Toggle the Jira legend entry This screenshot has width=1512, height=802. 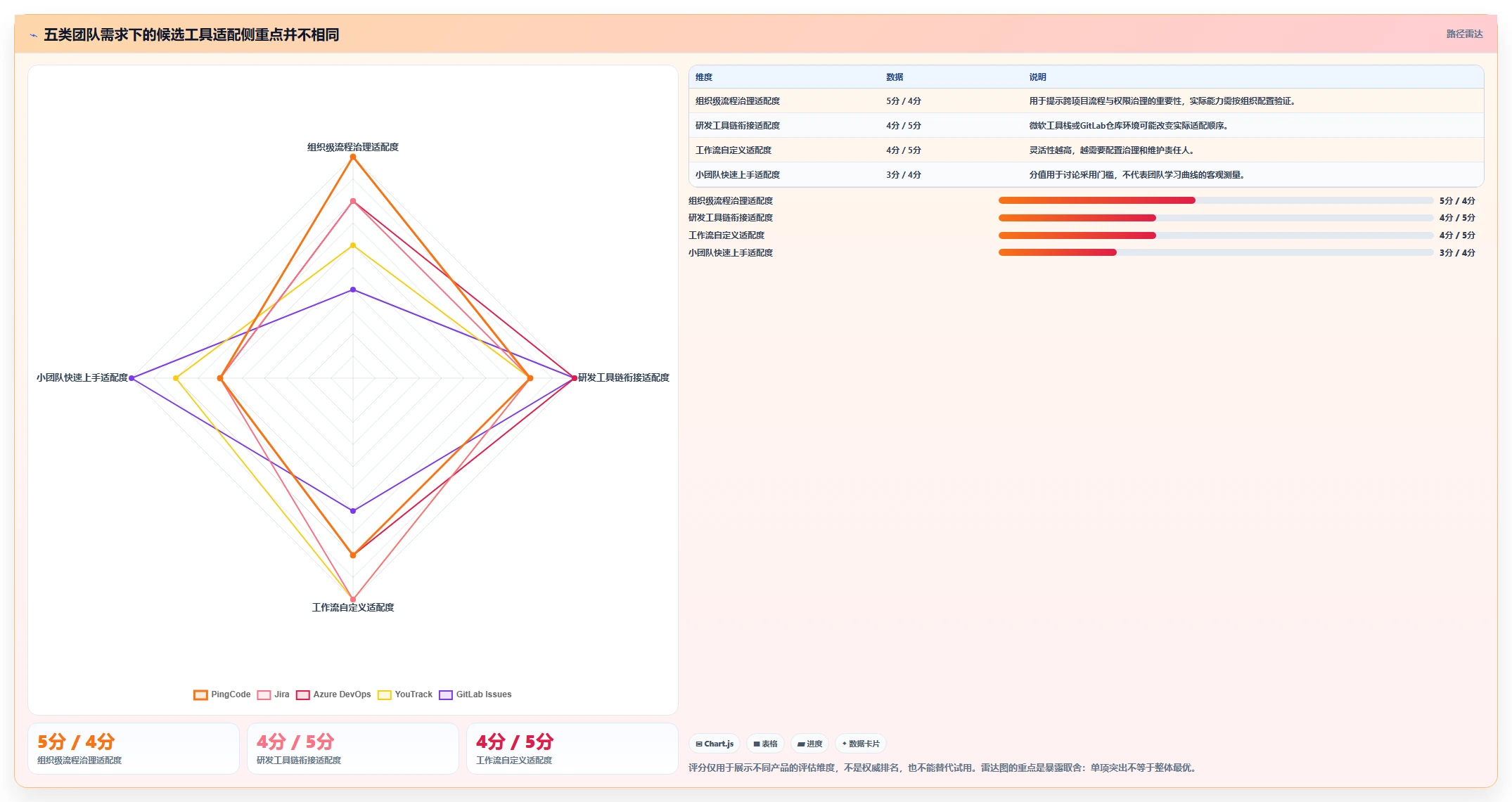(274, 694)
